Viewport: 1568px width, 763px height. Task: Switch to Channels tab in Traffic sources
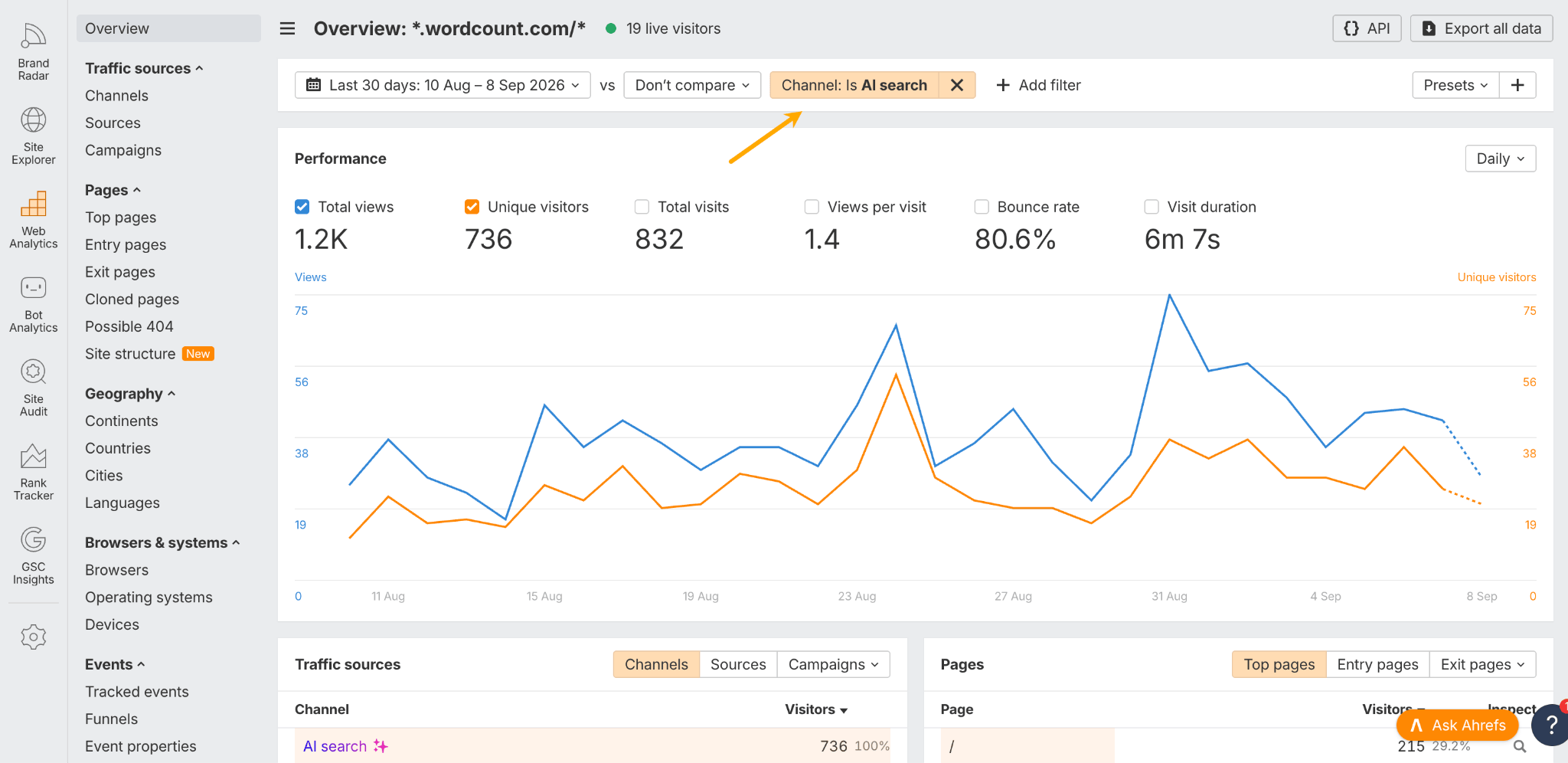coord(656,664)
